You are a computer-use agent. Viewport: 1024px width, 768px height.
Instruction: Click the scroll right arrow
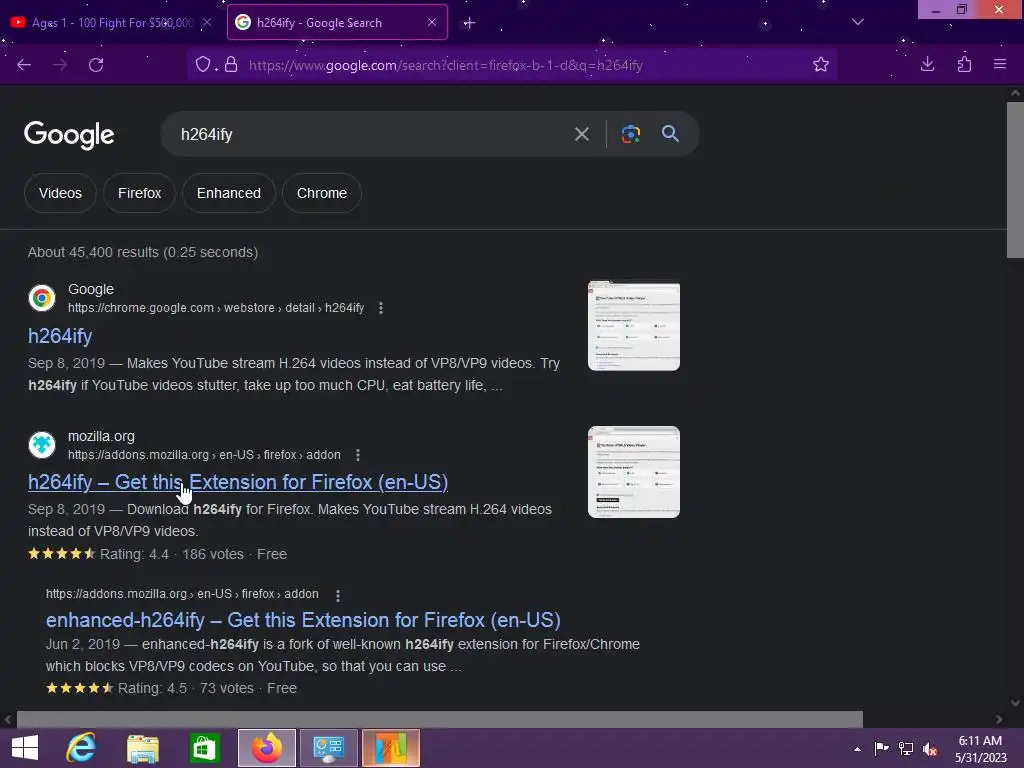(999, 719)
